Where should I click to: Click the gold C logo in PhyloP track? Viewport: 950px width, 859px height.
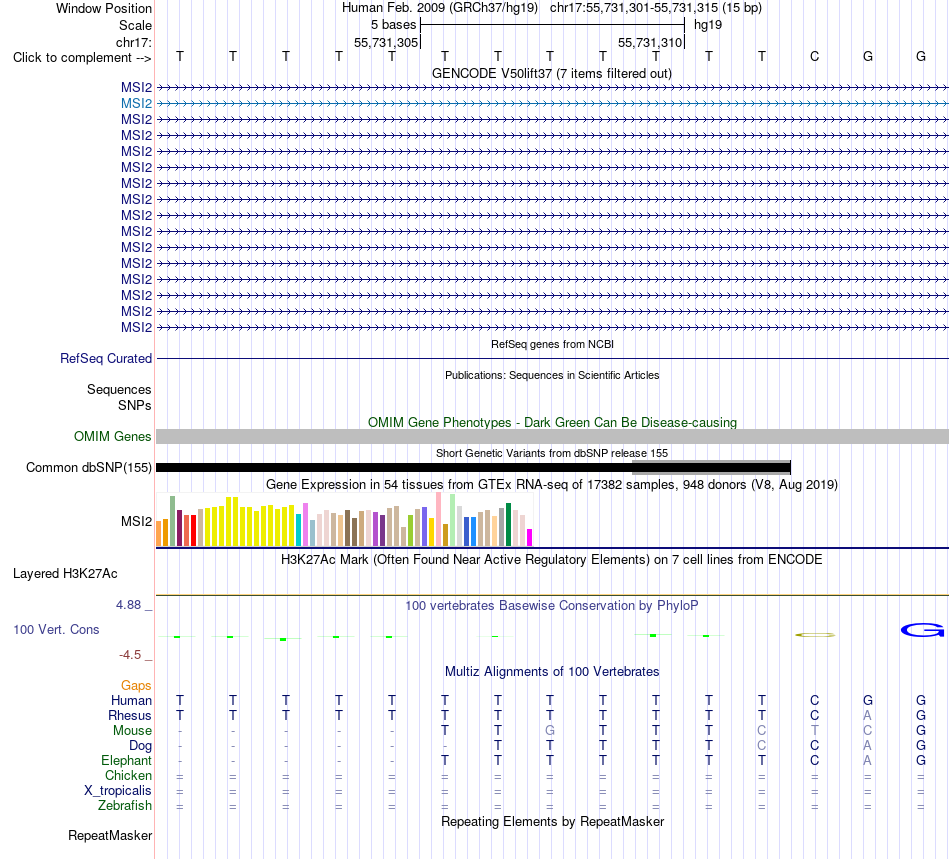815,635
